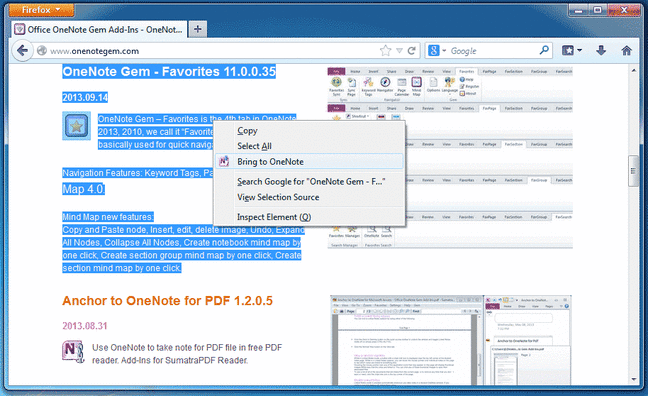
Task: Open the Firefox application menu
Action: click(41, 10)
